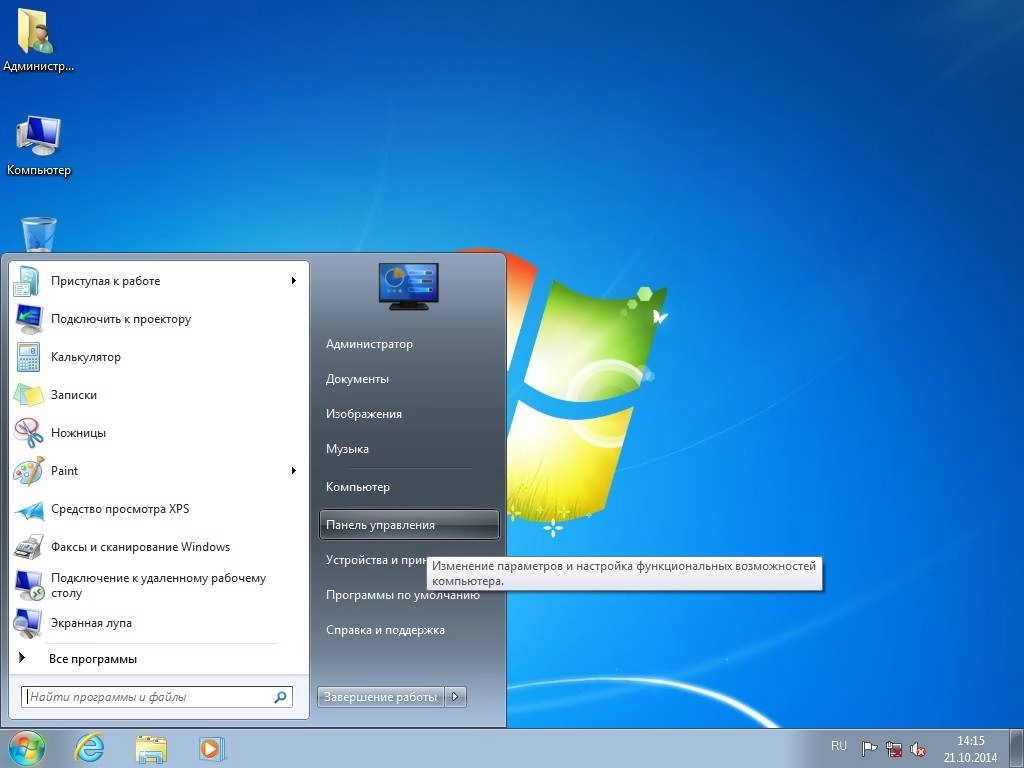The image size is (1024, 768).
Task: Click the Факсы и сканирование Windows label
Action: point(140,547)
